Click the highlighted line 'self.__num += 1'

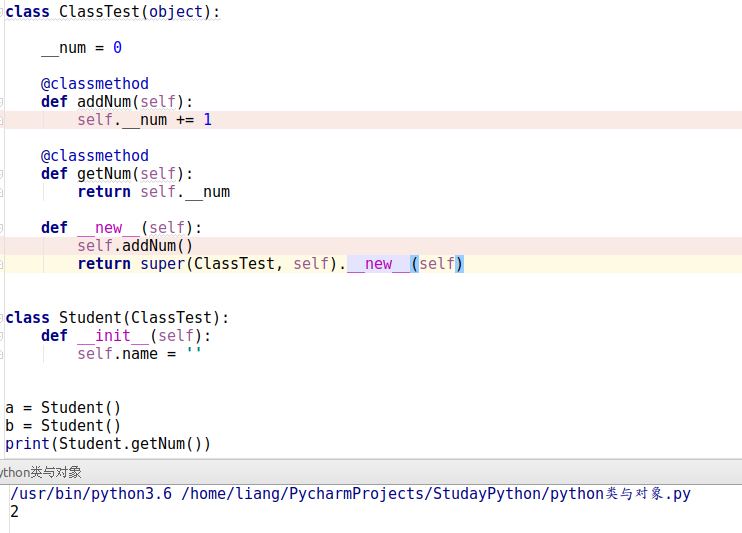click(x=144, y=120)
